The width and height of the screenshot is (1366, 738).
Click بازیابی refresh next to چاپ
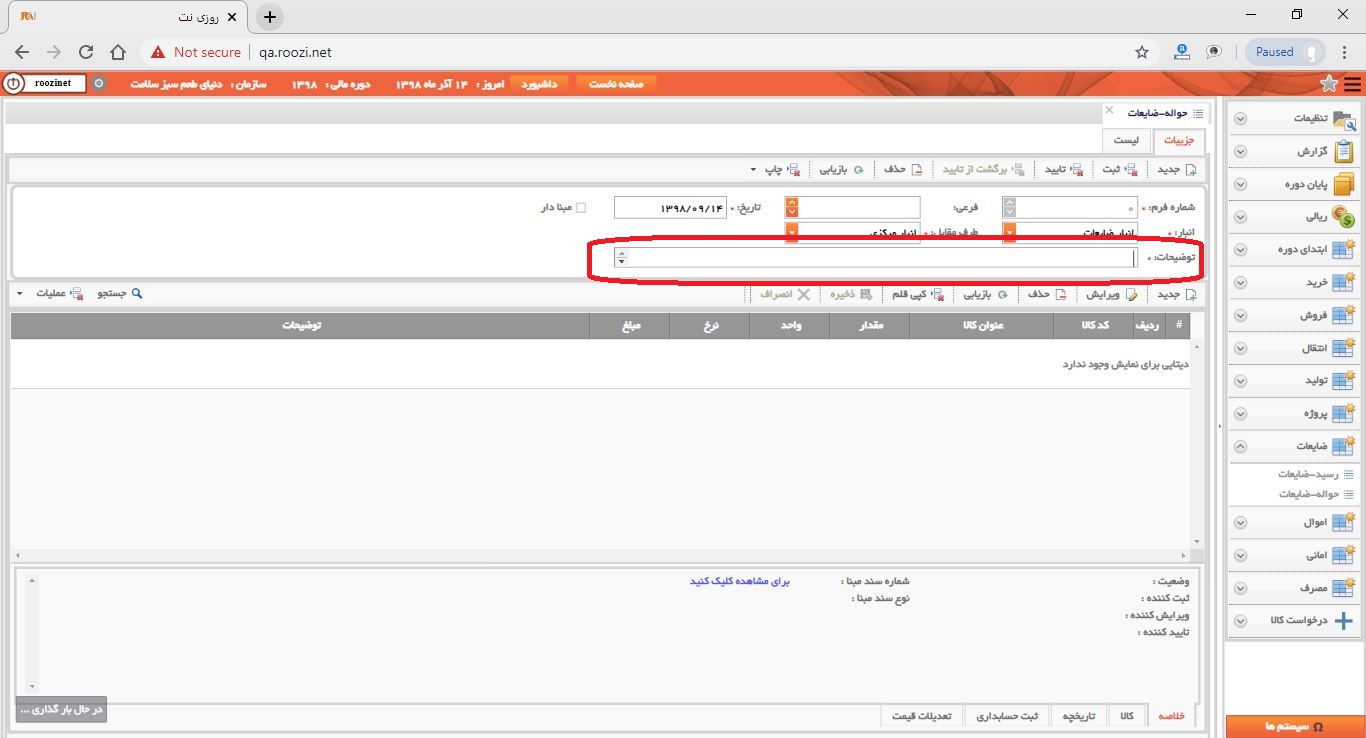(x=842, y=170)
